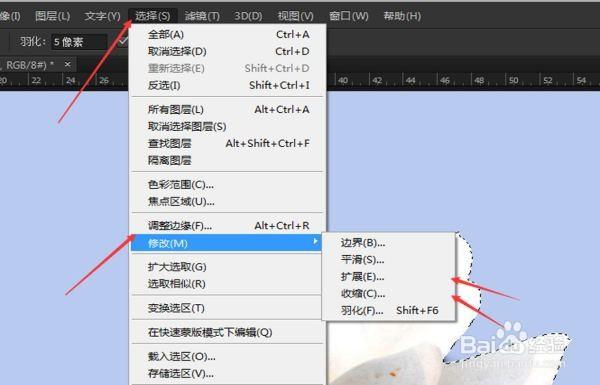The image size is (600, 385).
Task: Open the 视图(V) menu
Action: [x=295, y=16]
